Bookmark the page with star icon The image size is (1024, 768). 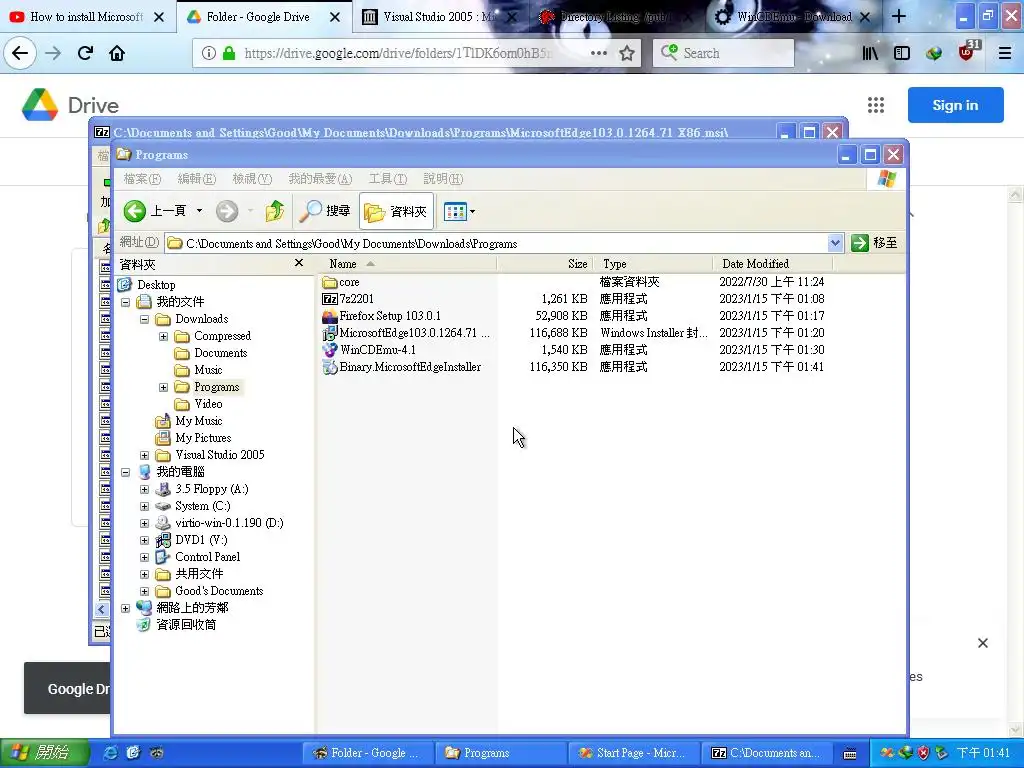pyautogui.click(x=627, y=53)
